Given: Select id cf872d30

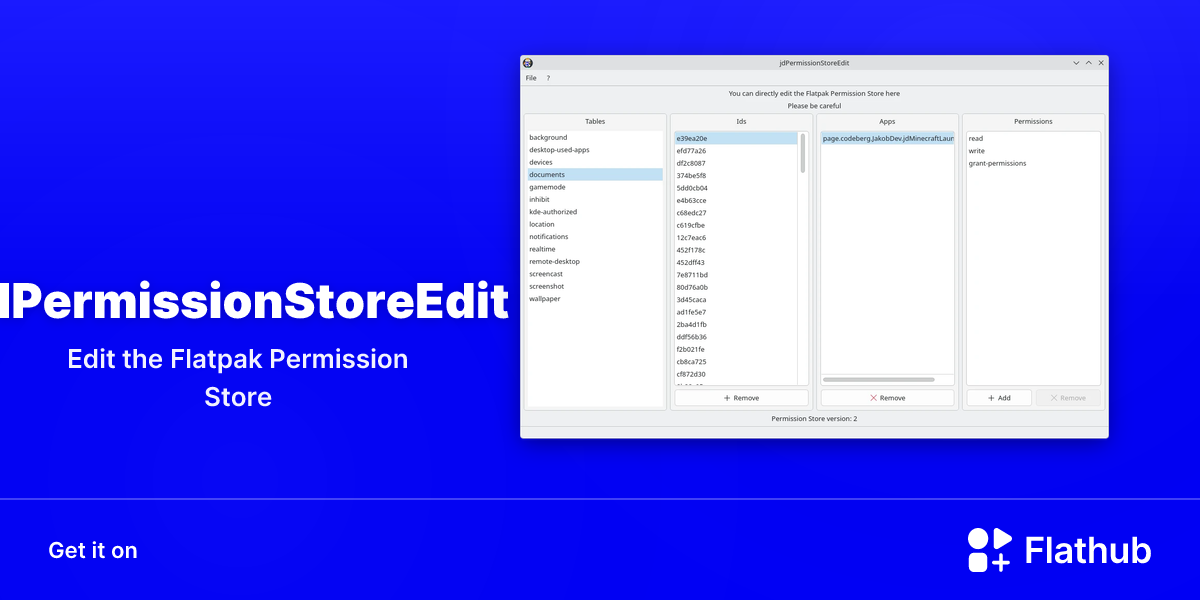Looking at the screenshot, I should (x=736, y=374).
